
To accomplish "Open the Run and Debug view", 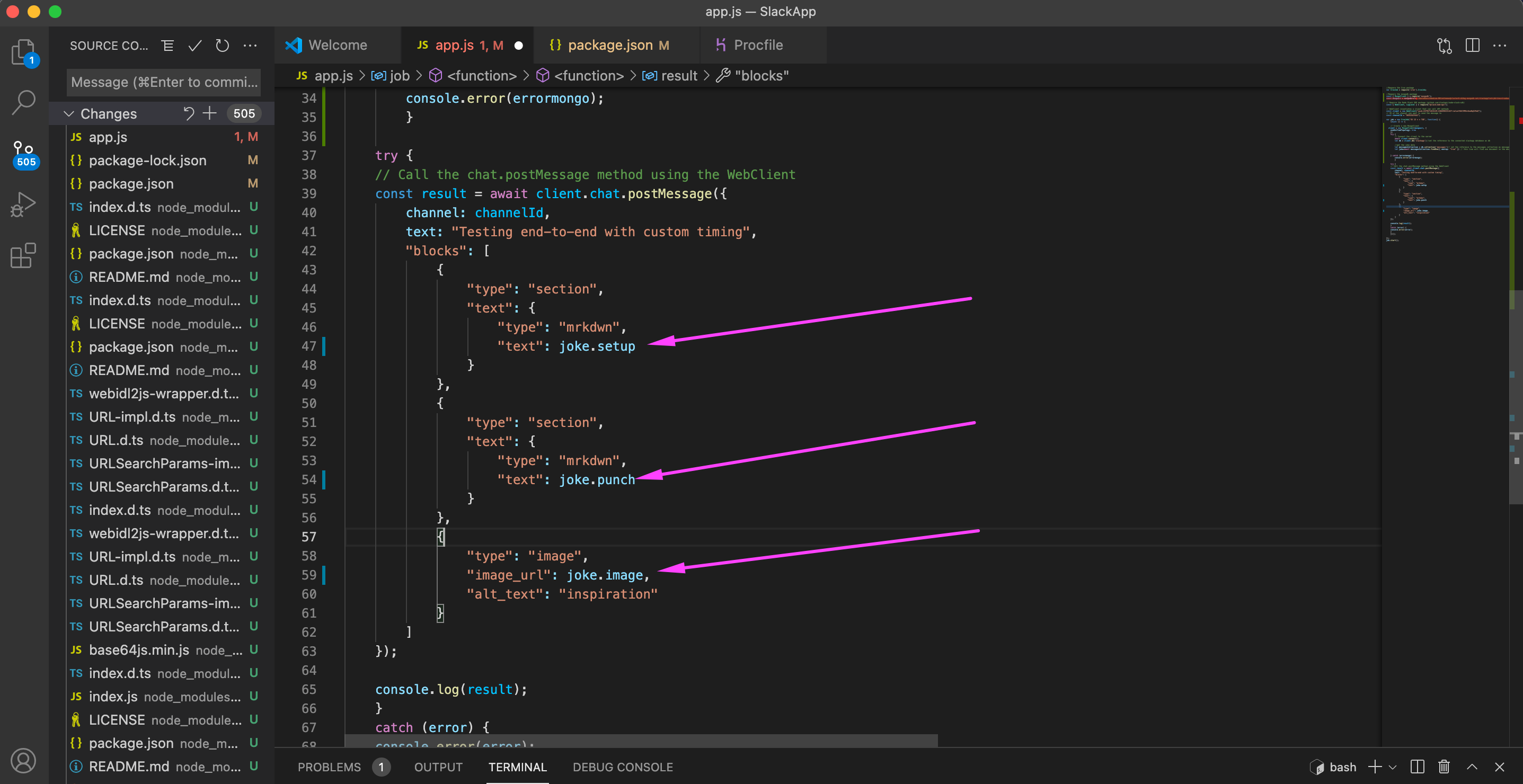I will point(24,204).
